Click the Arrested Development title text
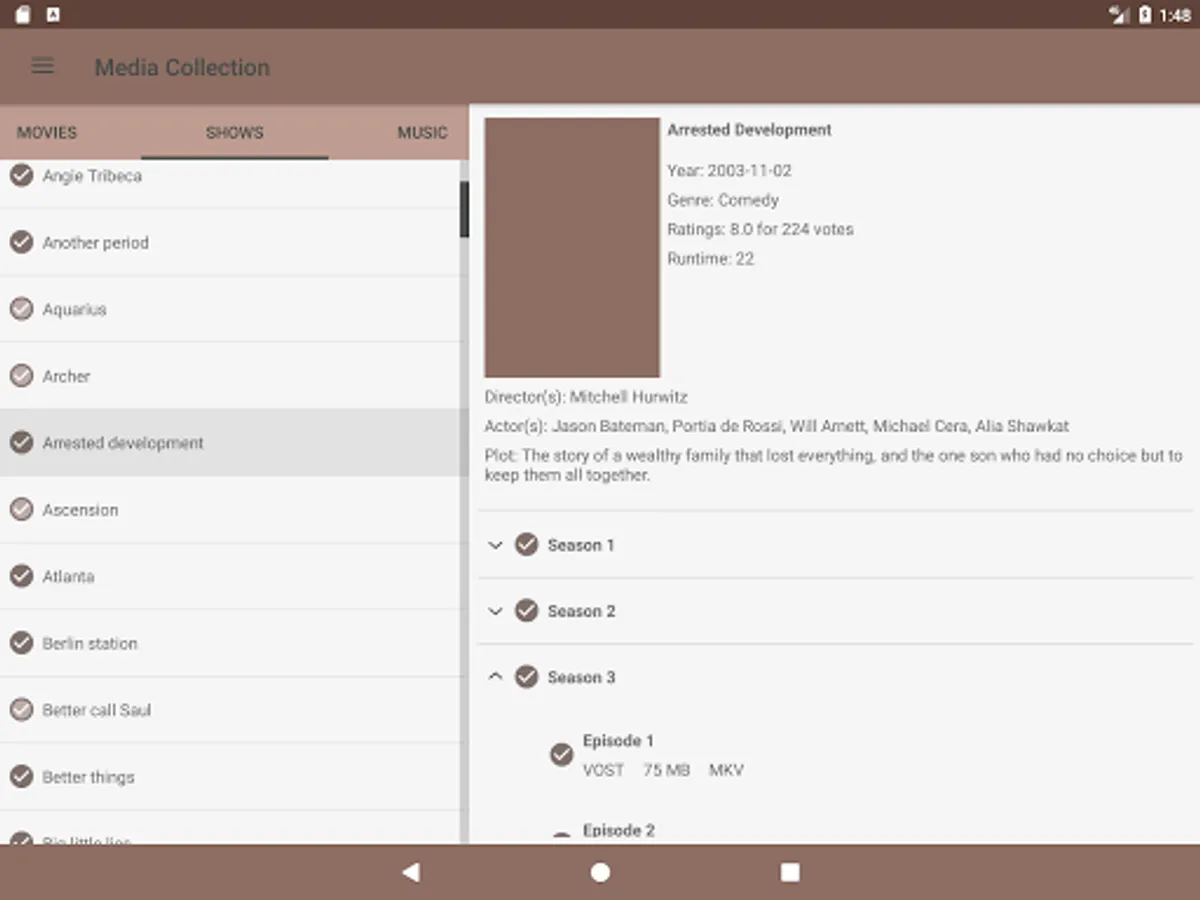 pyautogui.click(x=749, y=130)
